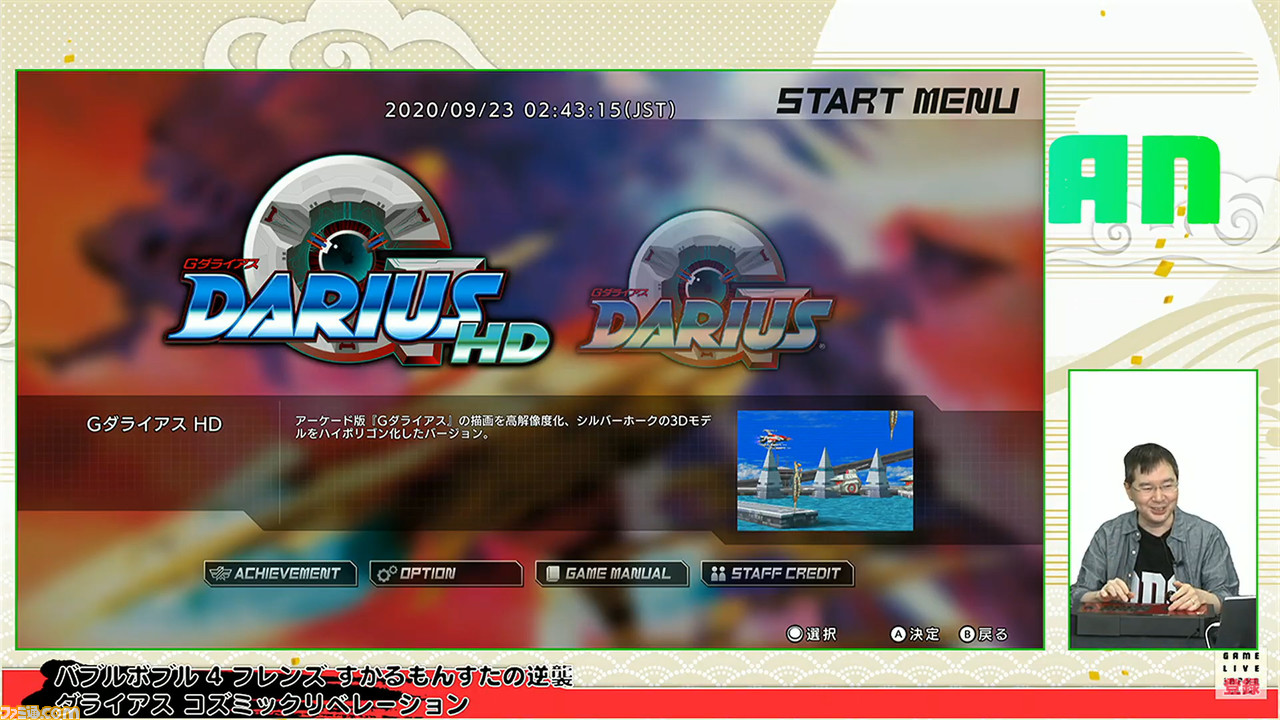Click the 'ダライアス コズミックリベレーション' ticker line

(x=260, y=704)
